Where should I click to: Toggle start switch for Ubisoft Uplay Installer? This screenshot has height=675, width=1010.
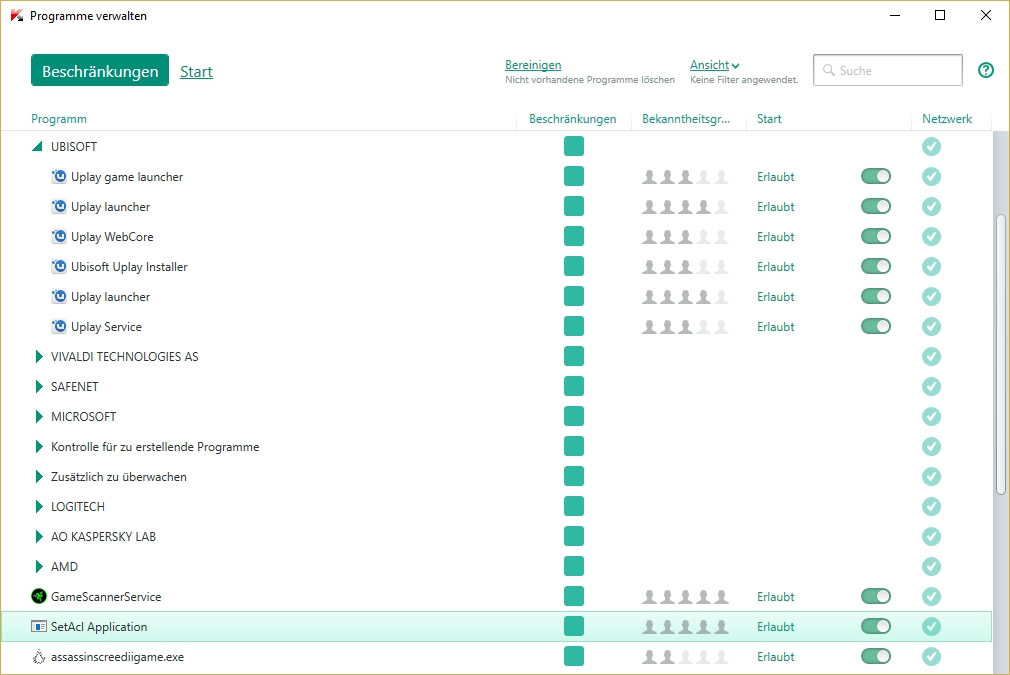pyautogui.click(x=875, y=266)
